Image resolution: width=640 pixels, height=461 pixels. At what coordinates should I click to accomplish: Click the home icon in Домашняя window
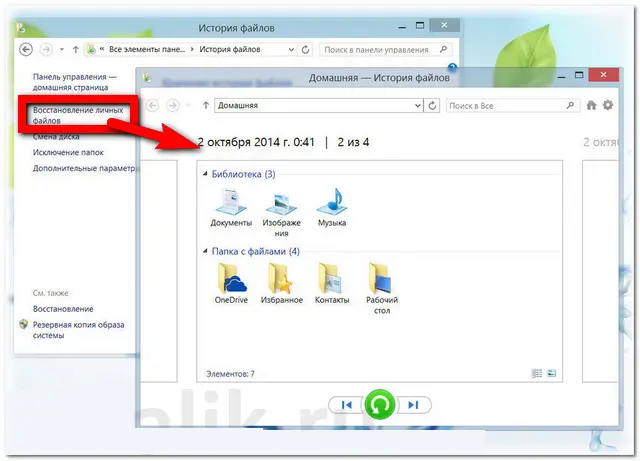(591, 105)
